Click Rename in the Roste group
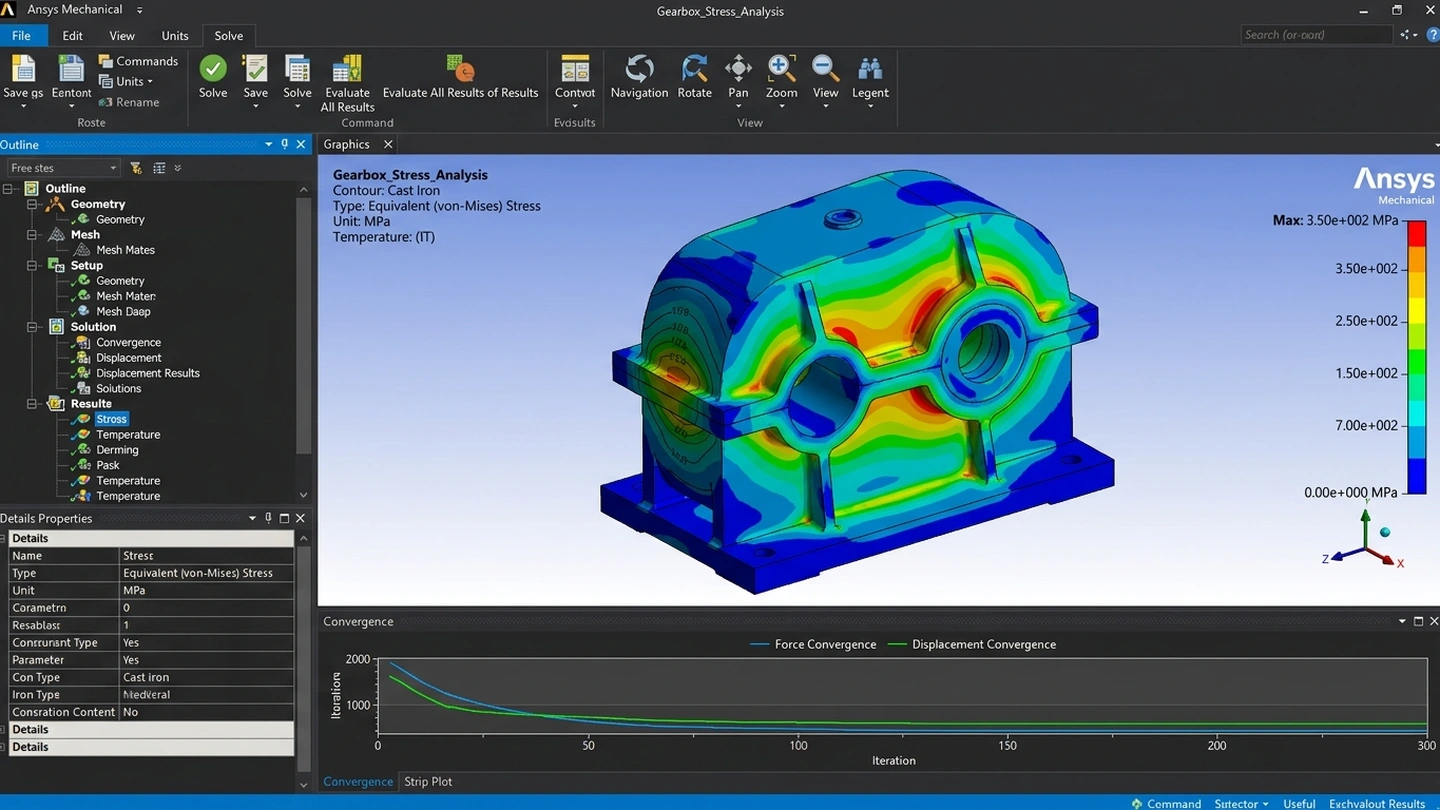1440x810 pixels. 129,102
